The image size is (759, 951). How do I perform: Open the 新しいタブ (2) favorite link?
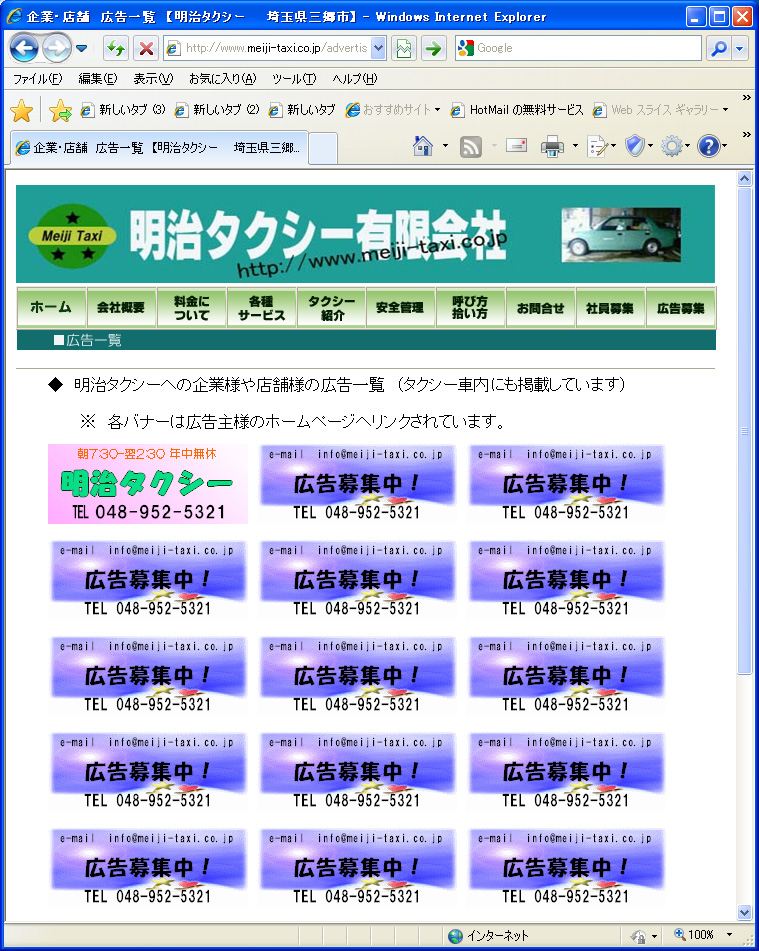217,110
